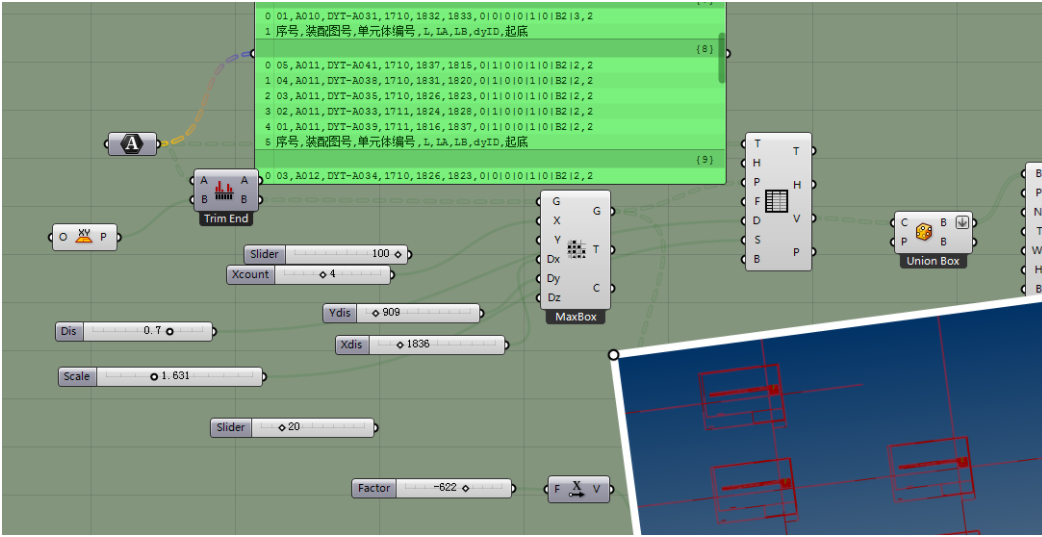Click the A output of Trim End

245,181
